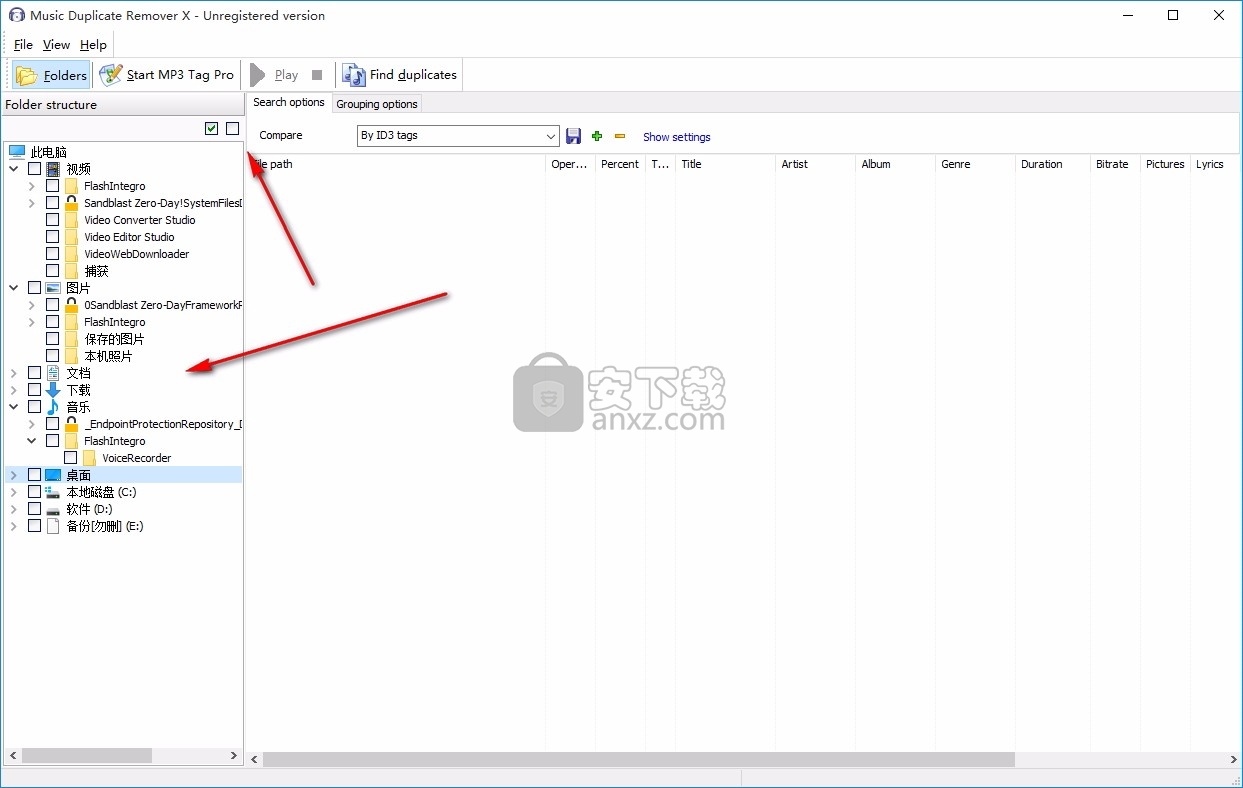Expand the 下载 tree node
The width and height of the screenshot is (1243, 788).
(14, 390)
